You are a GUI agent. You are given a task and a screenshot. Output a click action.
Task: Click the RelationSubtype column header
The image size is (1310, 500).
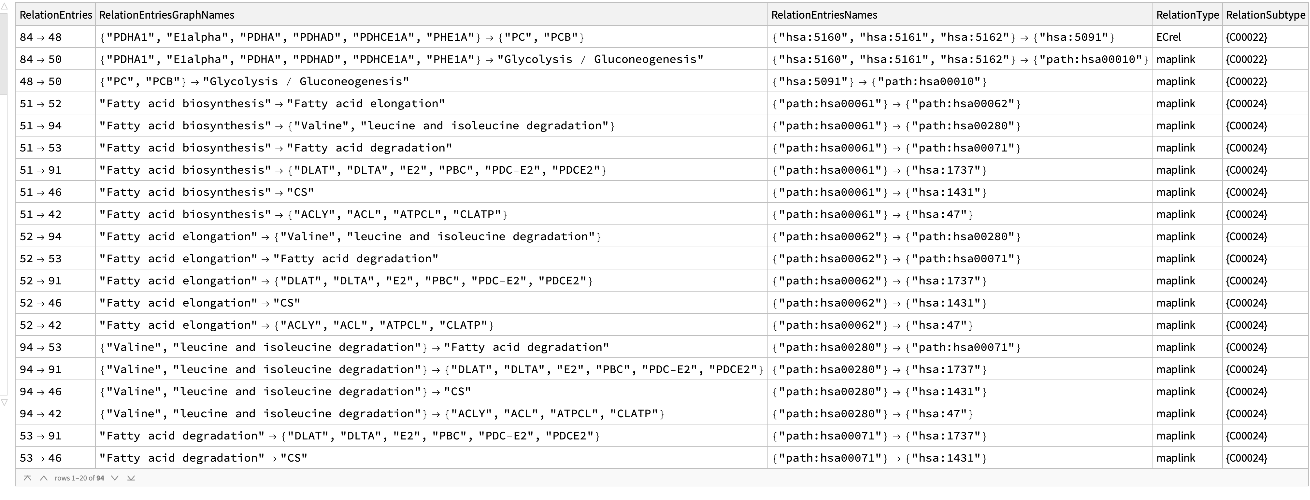(1265, 15)
